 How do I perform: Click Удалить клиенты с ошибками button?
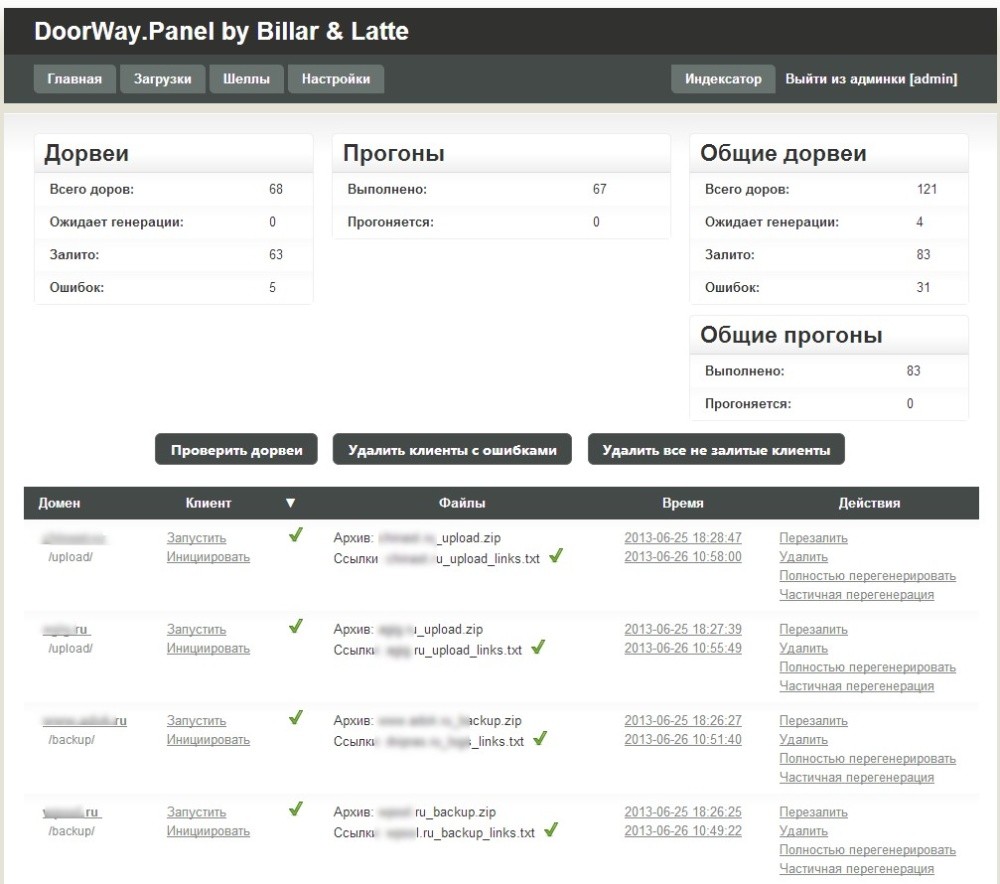point(452,450)
